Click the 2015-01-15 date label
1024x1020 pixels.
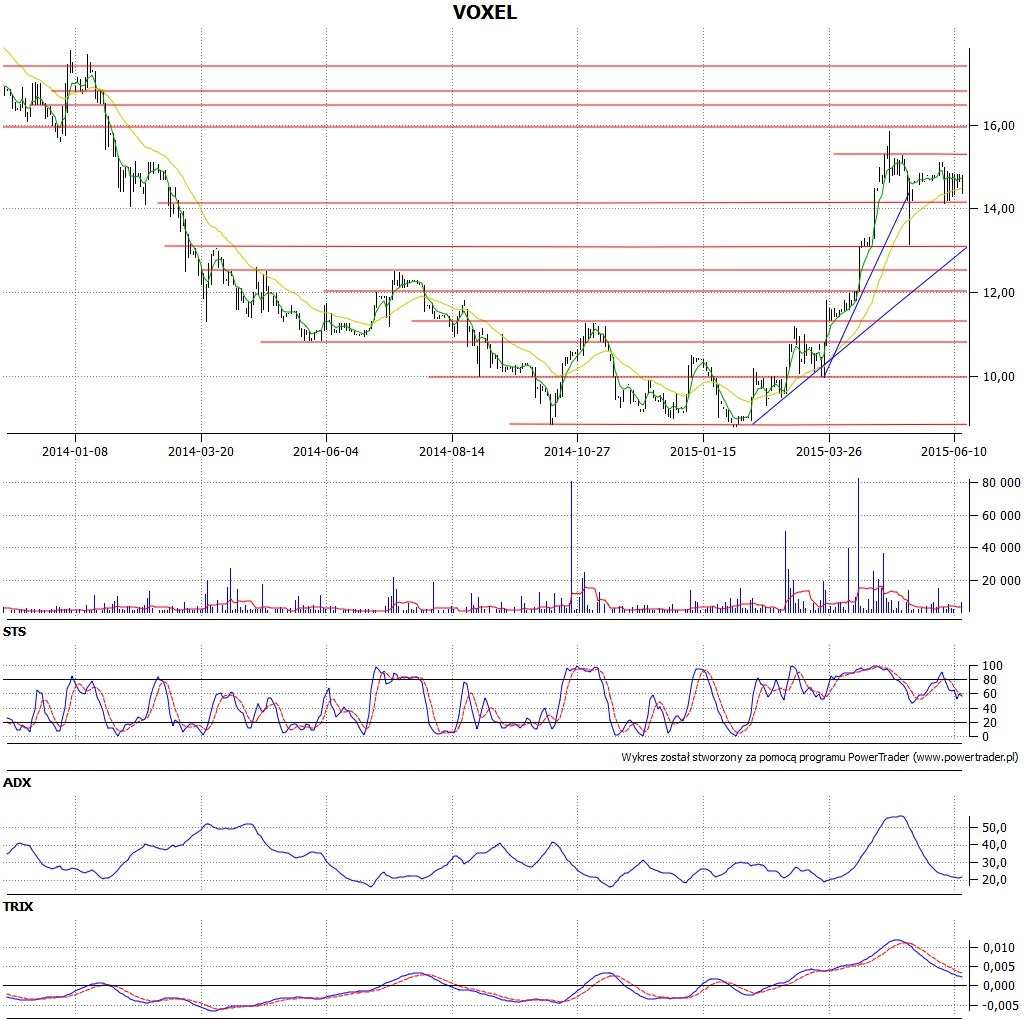(x=703, y=451)
